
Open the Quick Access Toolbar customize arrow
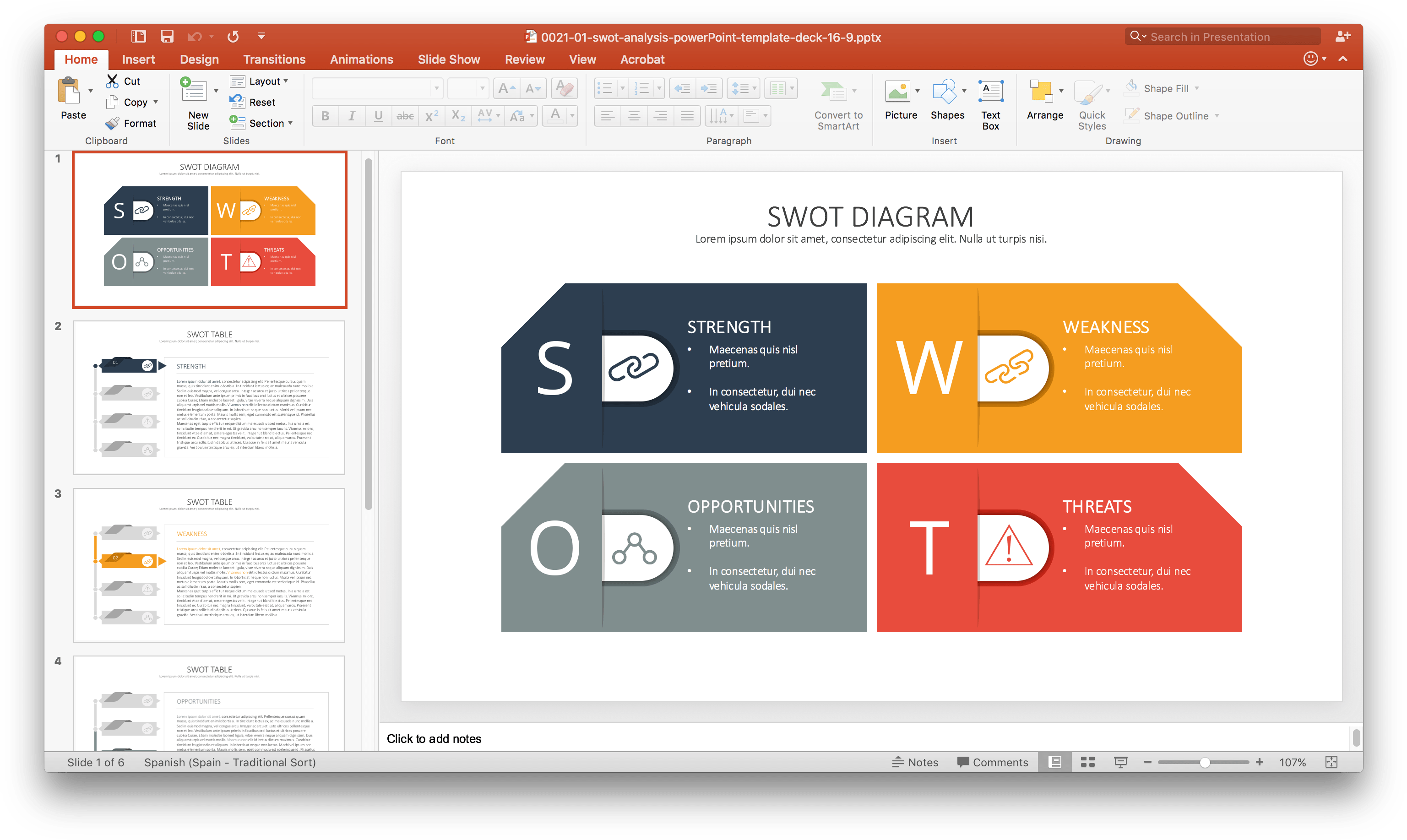[261, 36]
